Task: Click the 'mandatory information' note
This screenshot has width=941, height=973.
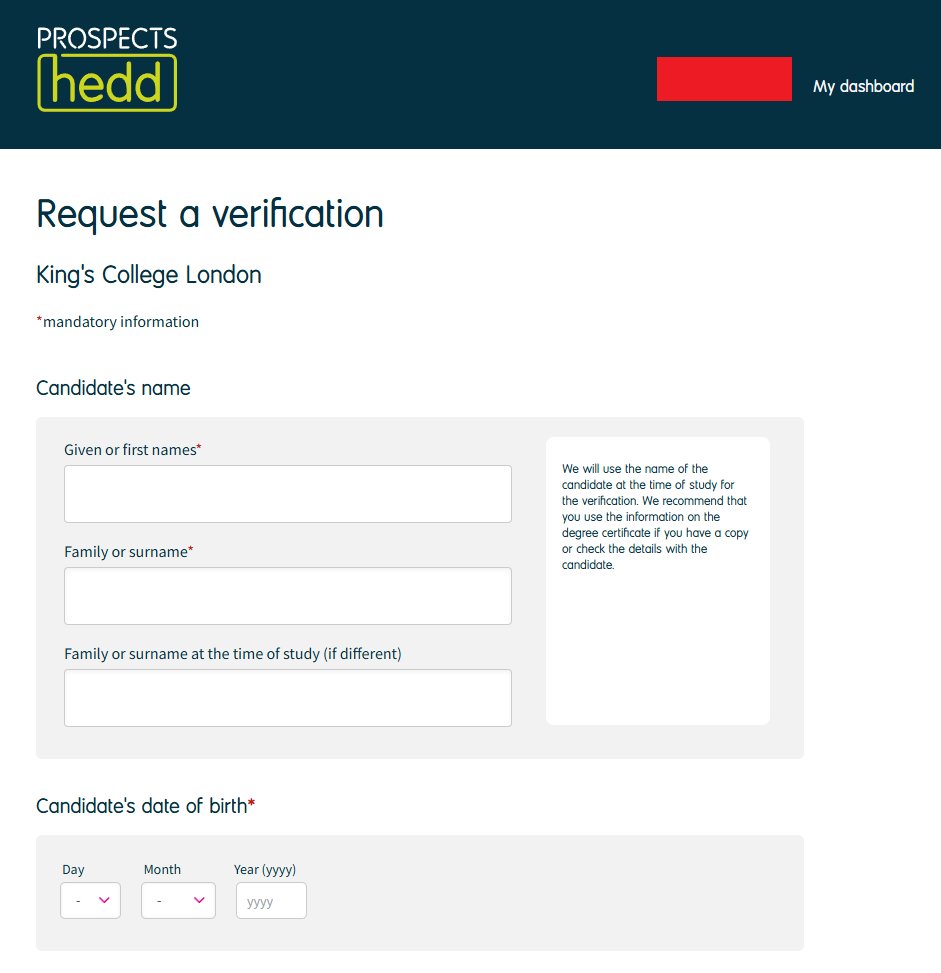Action: click(x=118, y=322)
